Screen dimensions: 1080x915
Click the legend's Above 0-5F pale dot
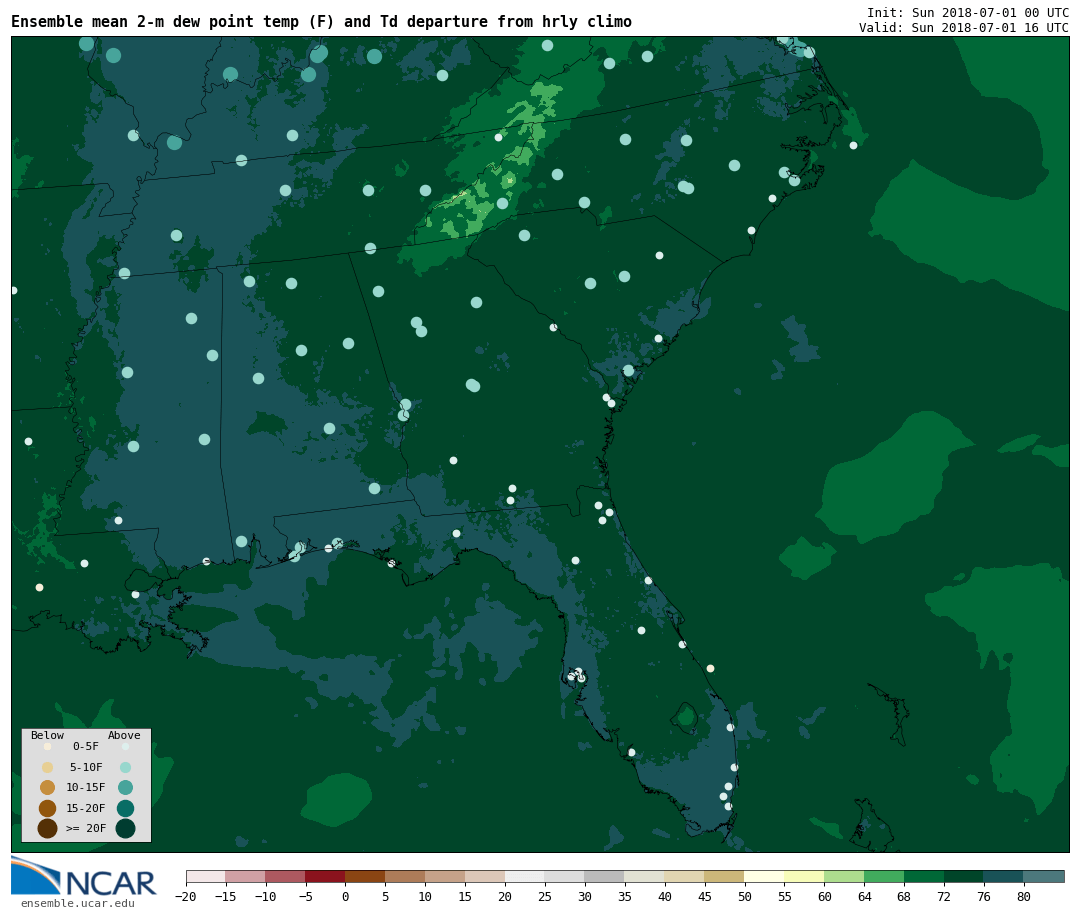click(125, 746)
